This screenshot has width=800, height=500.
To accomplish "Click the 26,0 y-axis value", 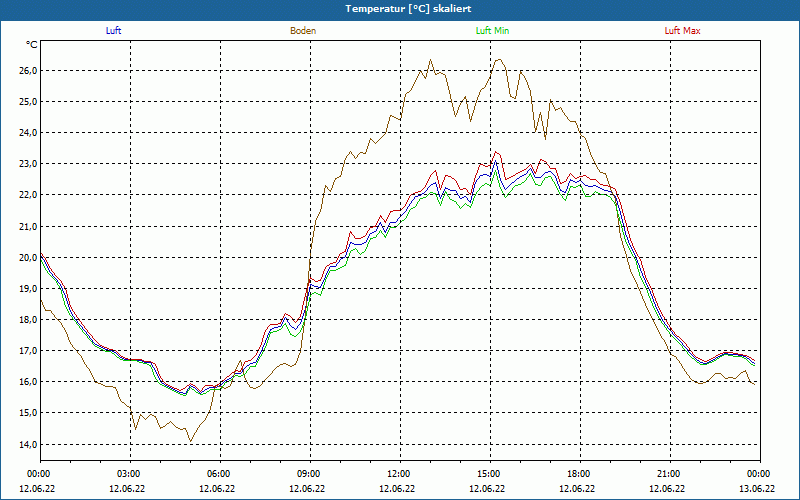I will tap(29, 70).
